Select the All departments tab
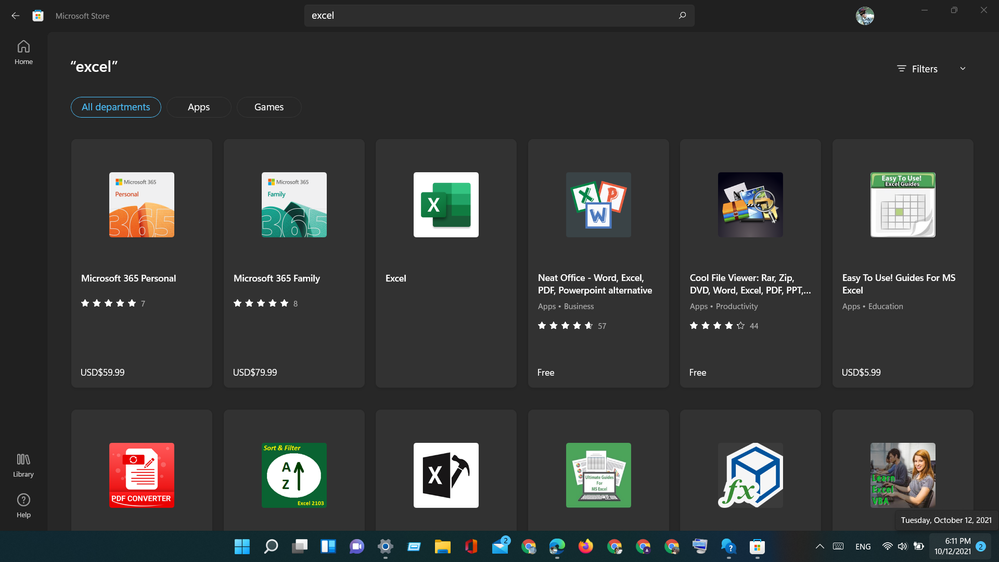This screenshot has width=999, height=562. point(115,107)
